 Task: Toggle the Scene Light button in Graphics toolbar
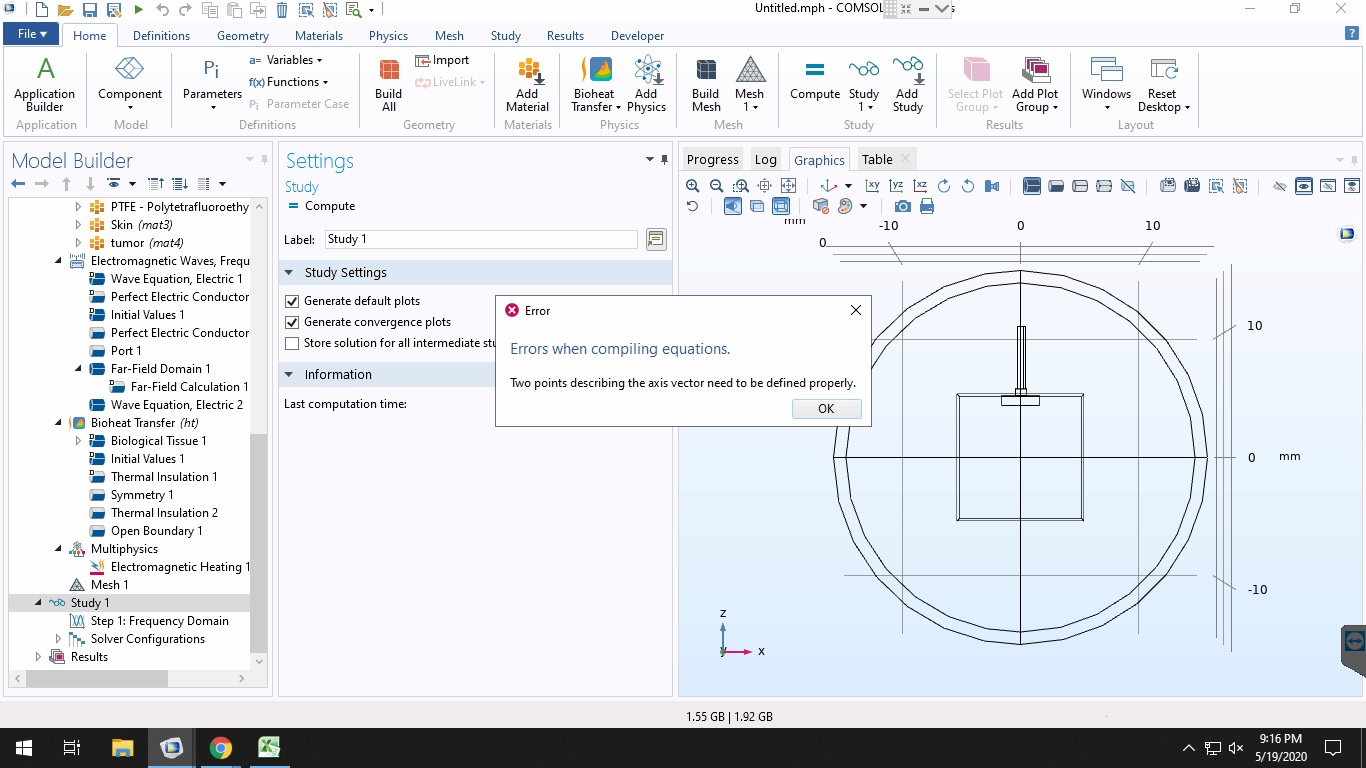[x=733, y=206]
